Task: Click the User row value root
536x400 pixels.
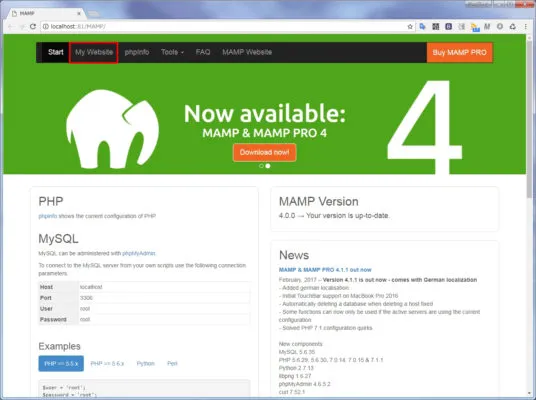Action: (85, 309)
